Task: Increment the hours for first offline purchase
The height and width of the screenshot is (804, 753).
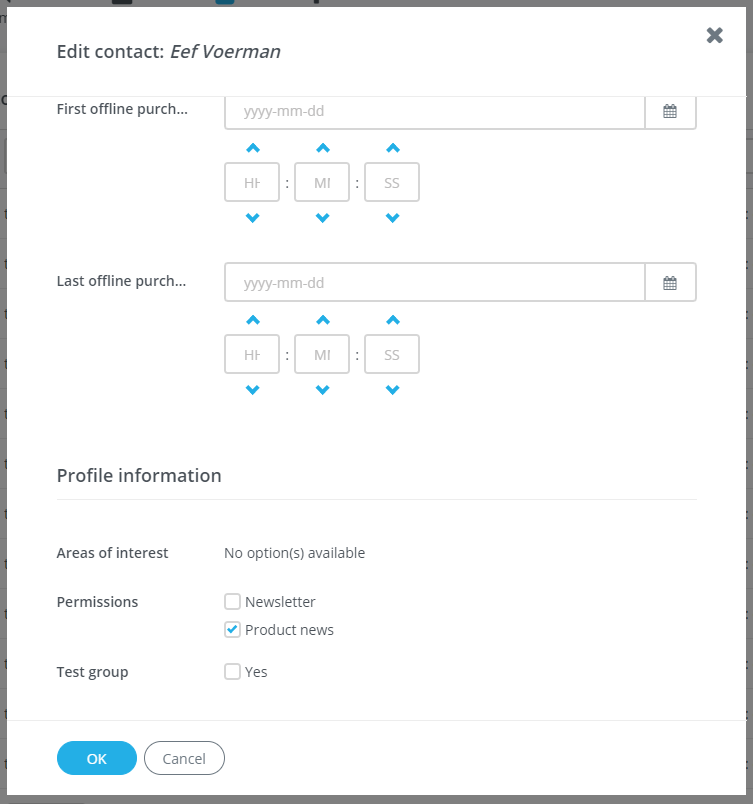Action: (251, 147)
